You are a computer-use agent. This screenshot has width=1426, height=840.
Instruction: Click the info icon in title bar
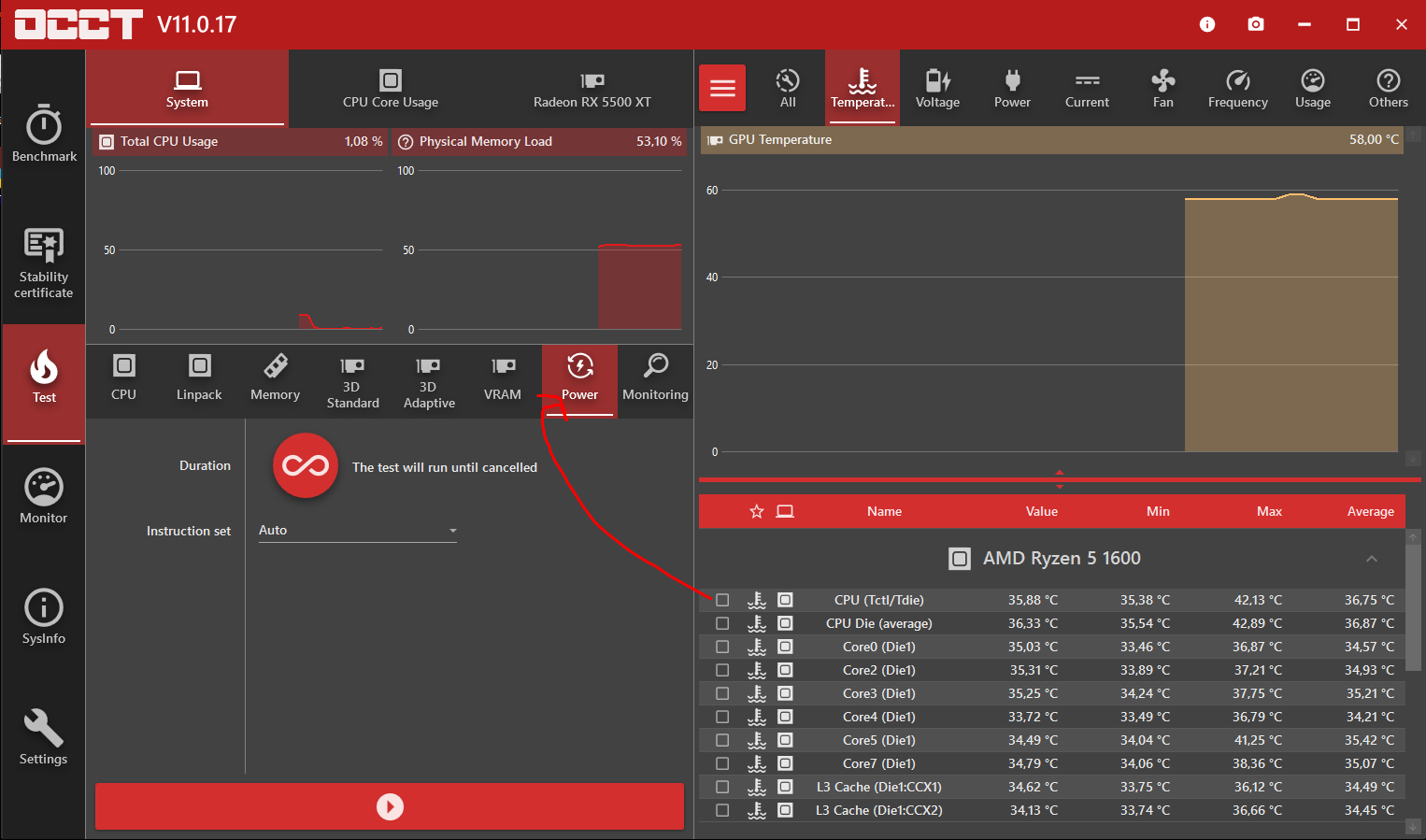click(x=1207, y=24)
